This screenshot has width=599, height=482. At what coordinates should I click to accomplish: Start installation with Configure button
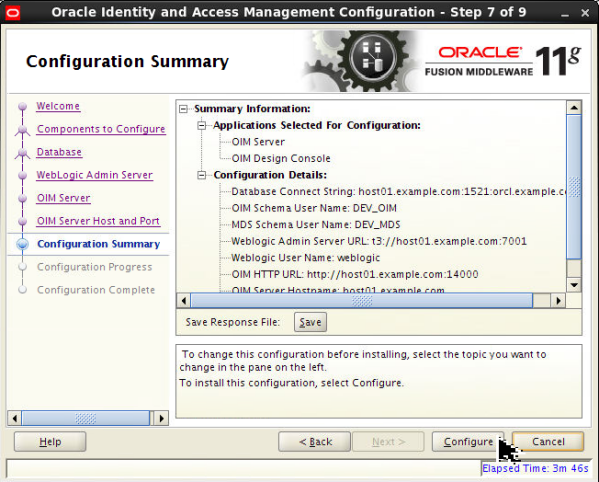[468, 442]
